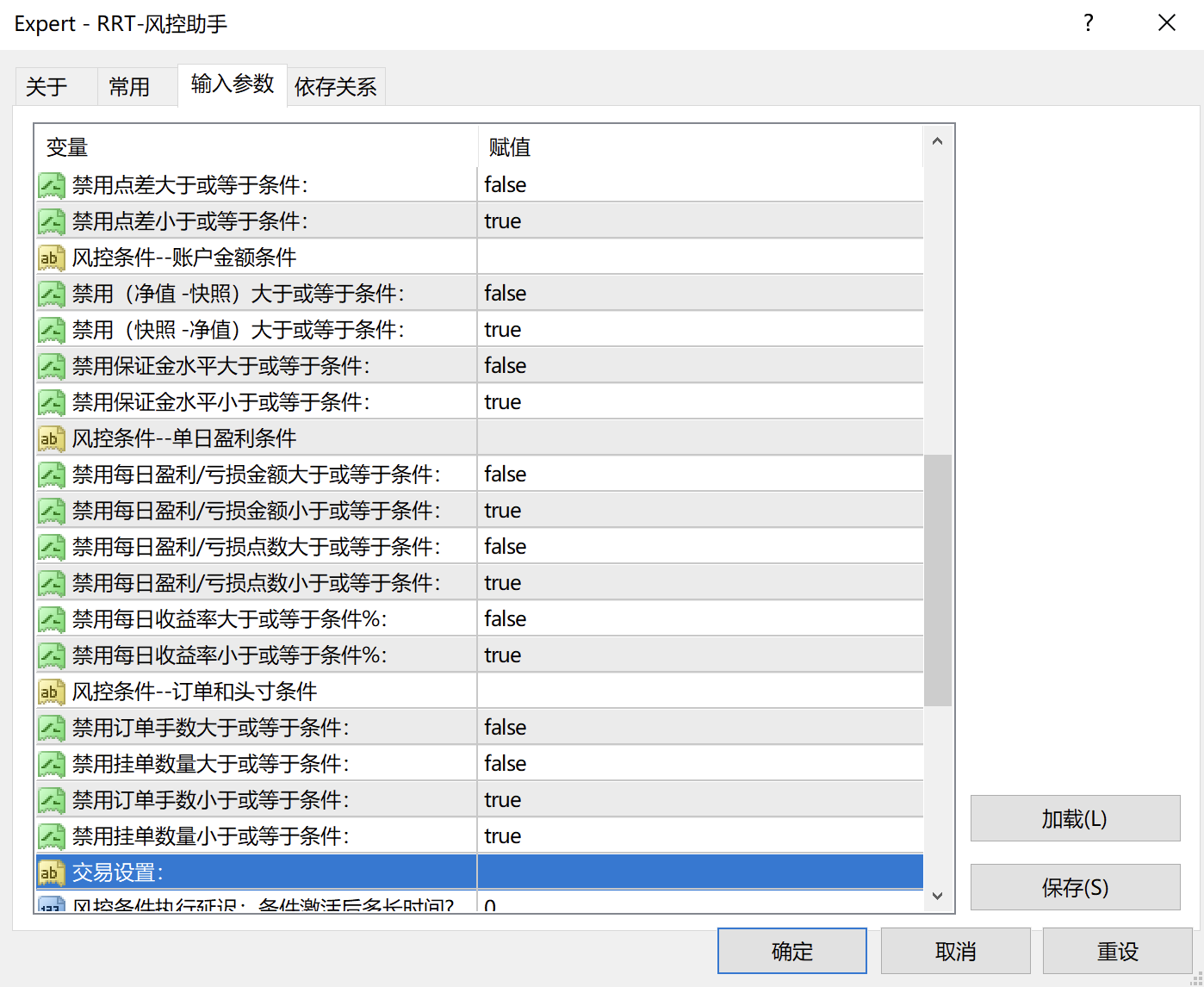The width and height of the screenshot is (1204, 987).
Task: Open the 依存关系 tab
Action: point(336,87)
